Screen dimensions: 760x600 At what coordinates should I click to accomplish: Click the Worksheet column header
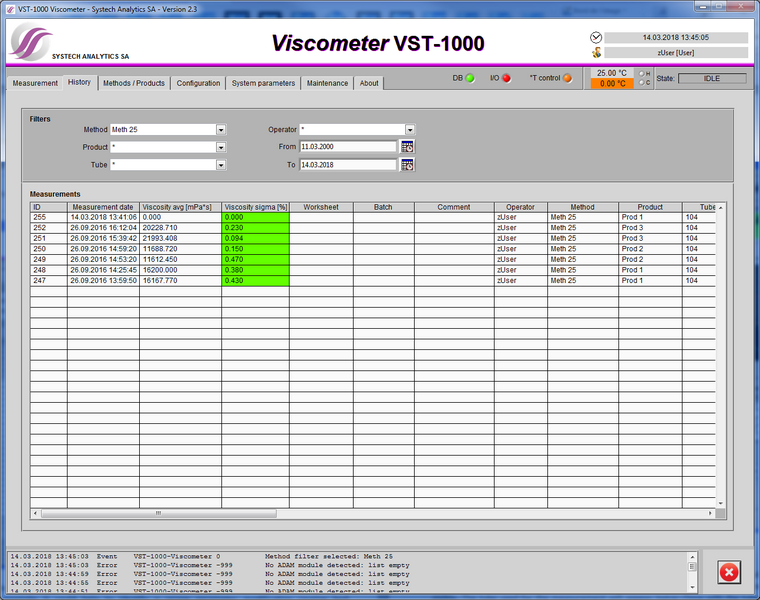coord(321,207)
